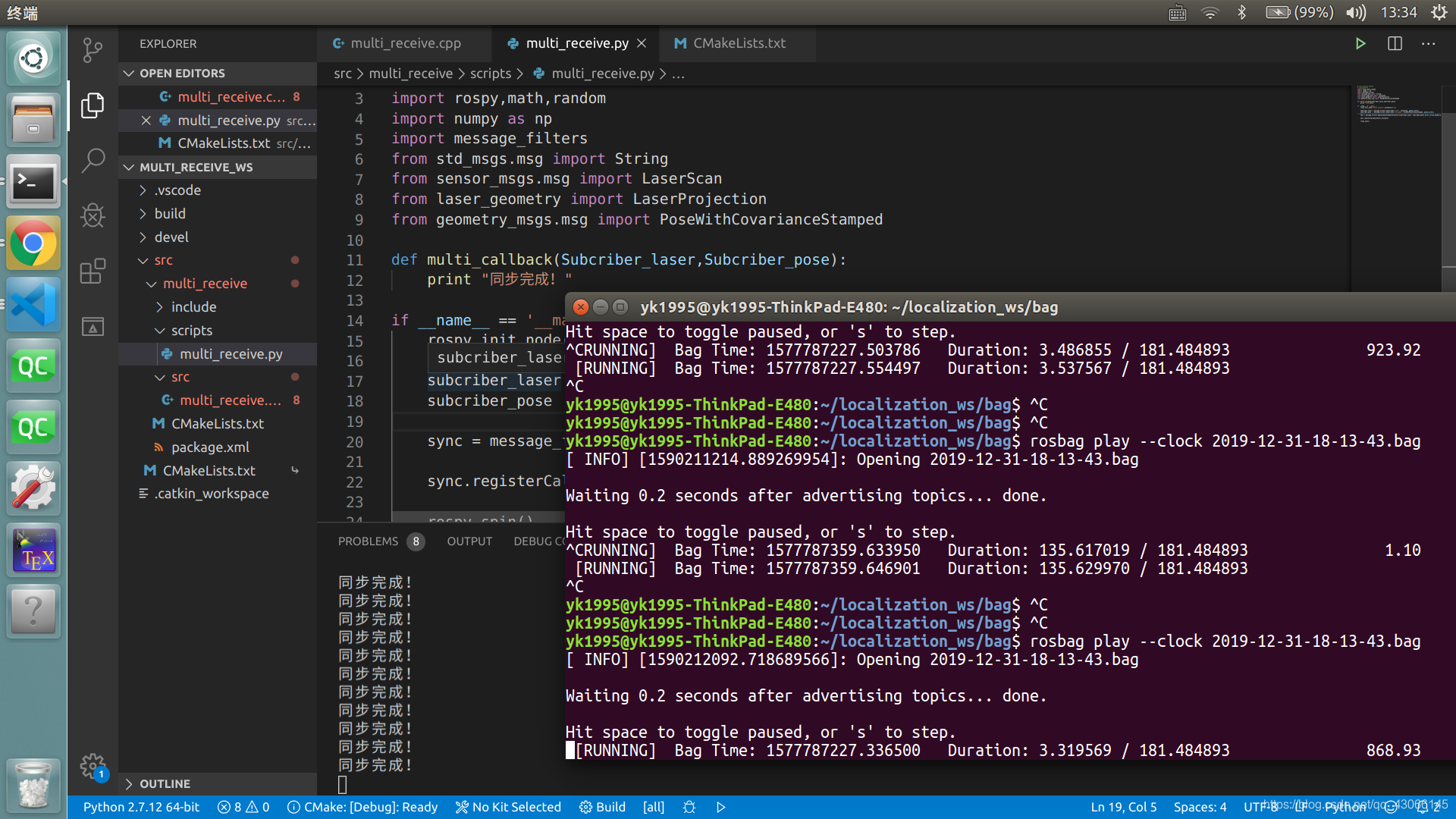Open the Manage gear icon
This screenshot has height=819, width=1456.
point(93,765)
